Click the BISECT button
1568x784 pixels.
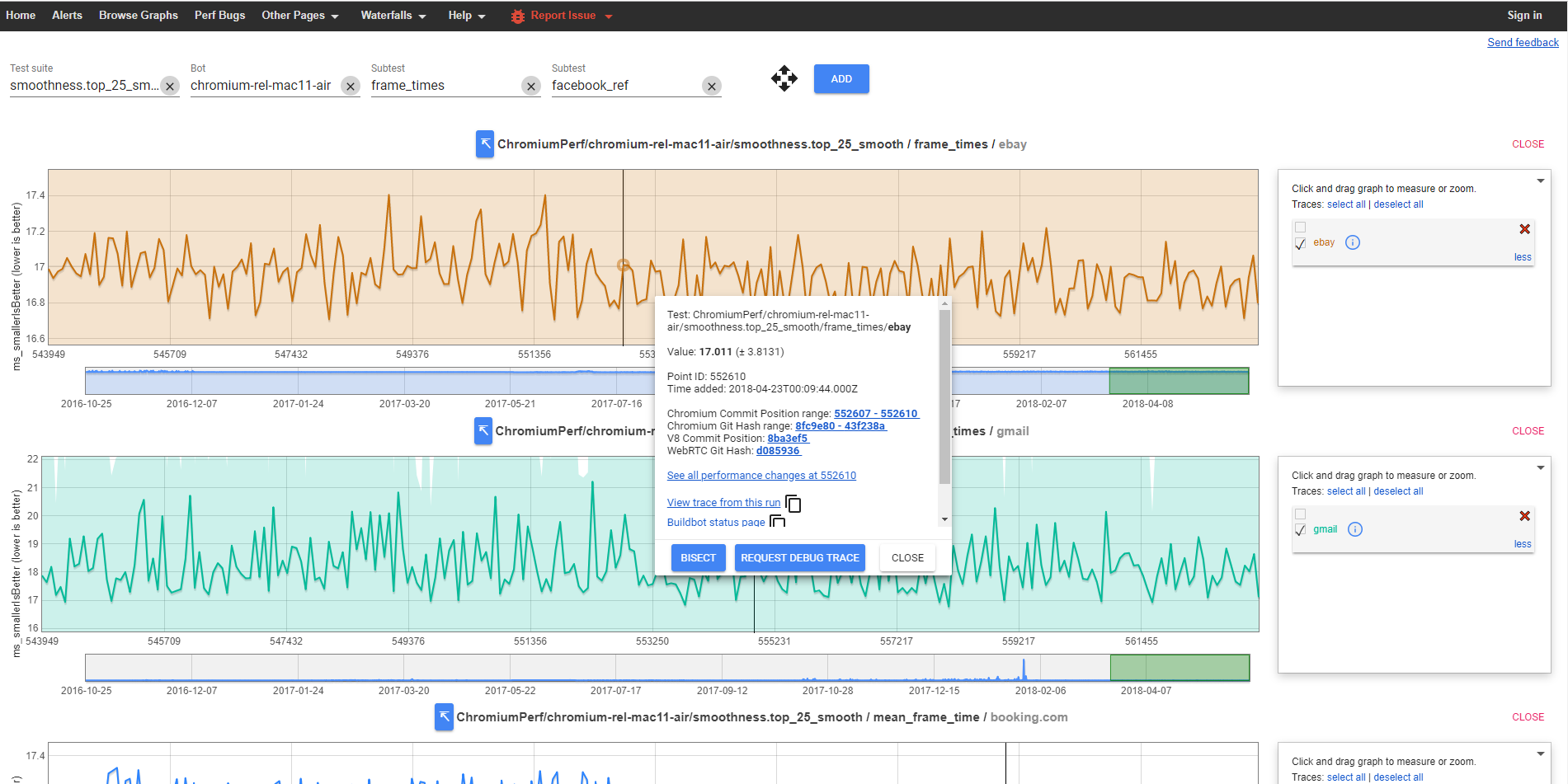point(698,558)
